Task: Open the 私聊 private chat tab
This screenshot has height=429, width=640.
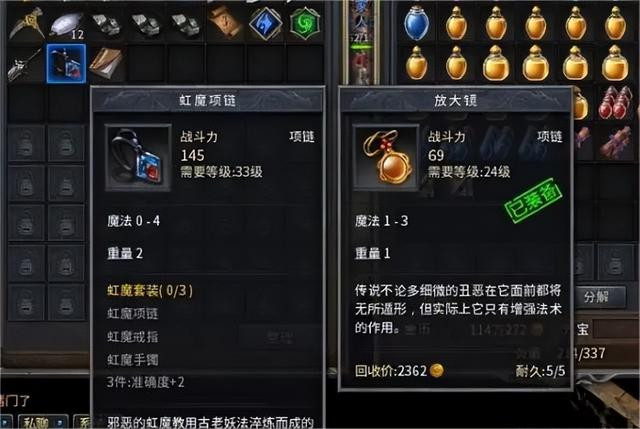Action: (x=40, y=423)
